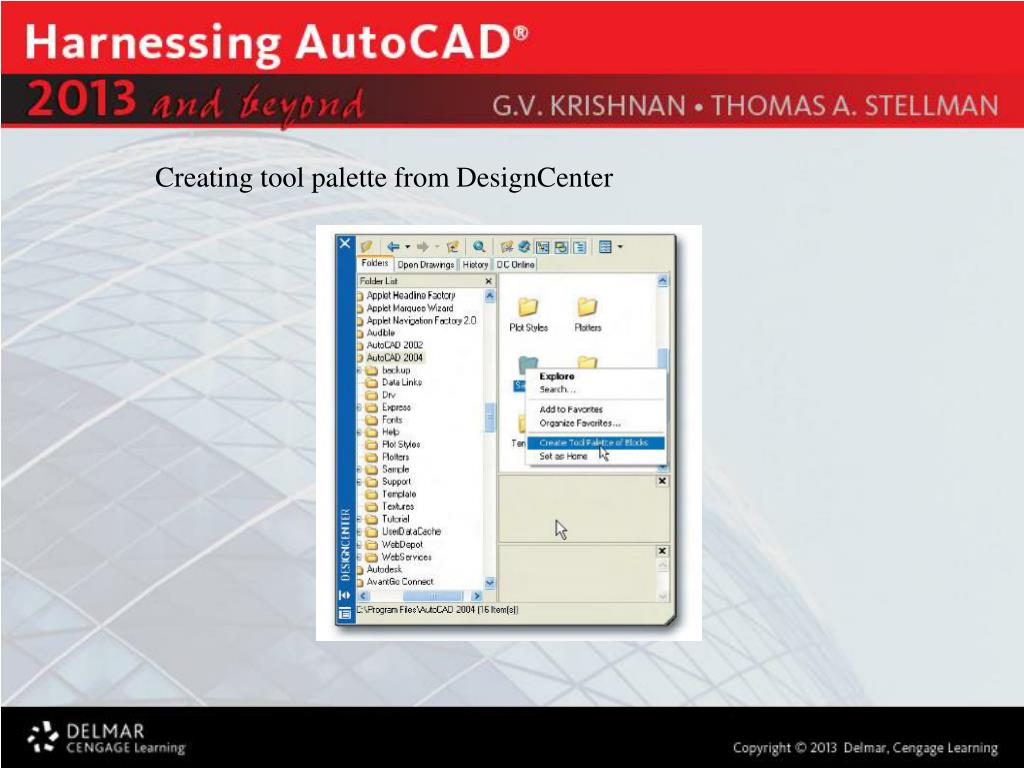Click the Auto-hide icon on DesignCenter title bar
1024x768 pixels.
coord(344,595)
